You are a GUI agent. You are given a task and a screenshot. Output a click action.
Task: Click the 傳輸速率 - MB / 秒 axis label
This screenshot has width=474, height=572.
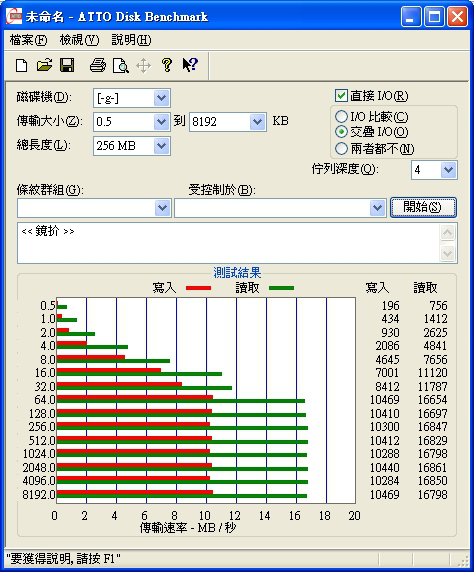[188, 527]
